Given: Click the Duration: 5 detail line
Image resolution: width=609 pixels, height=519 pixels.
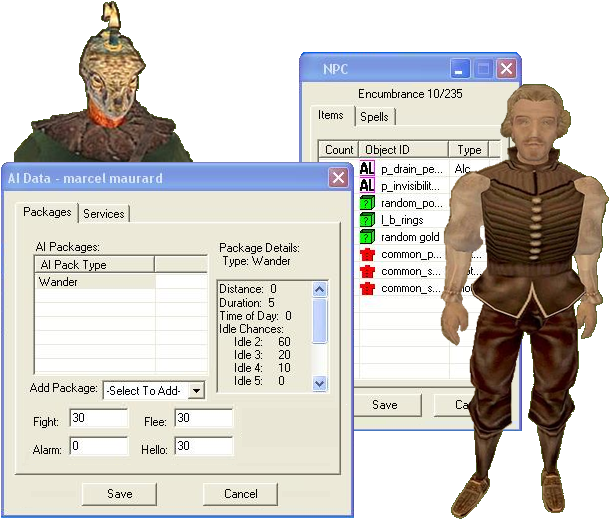Looking at the screenshot, I should (247, 303).
